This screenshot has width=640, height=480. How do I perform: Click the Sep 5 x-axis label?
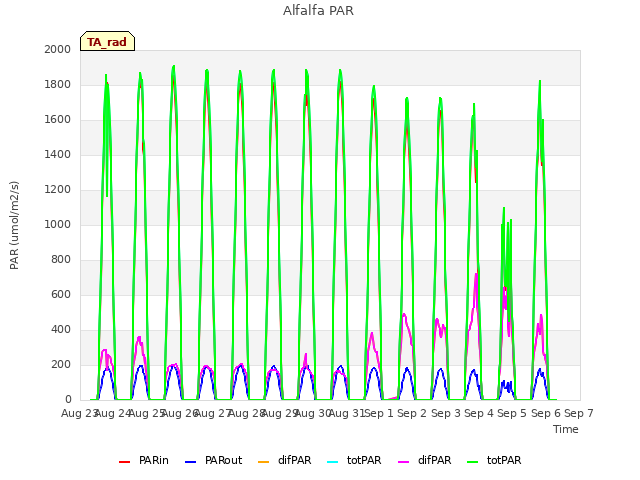(x=512, y=413)
